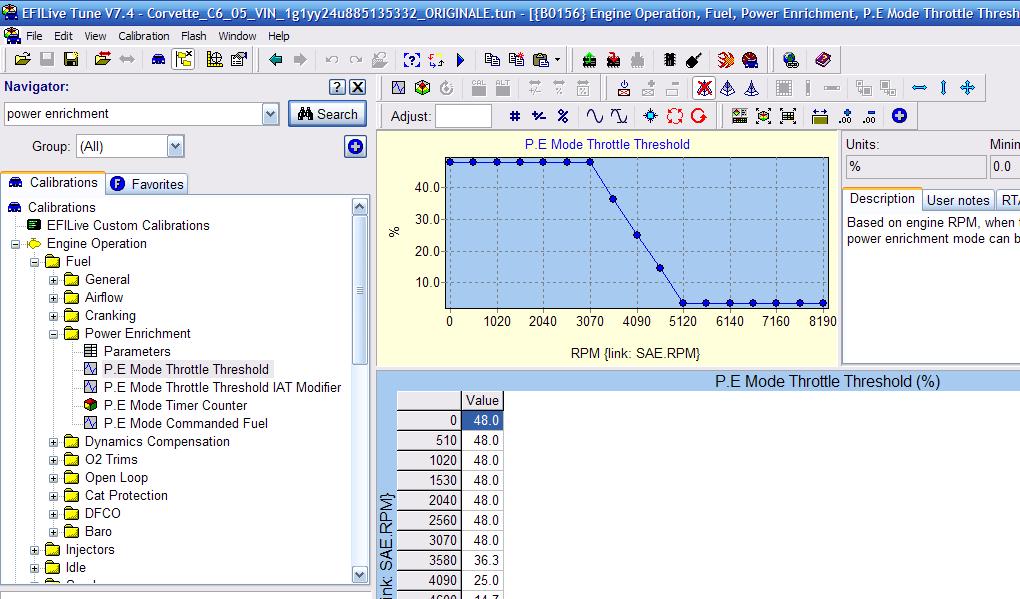The height and width of the screenshot is (599, 1020).
Task: Open the Window menu
Action: pyautogui.click(x=237, y=36)
